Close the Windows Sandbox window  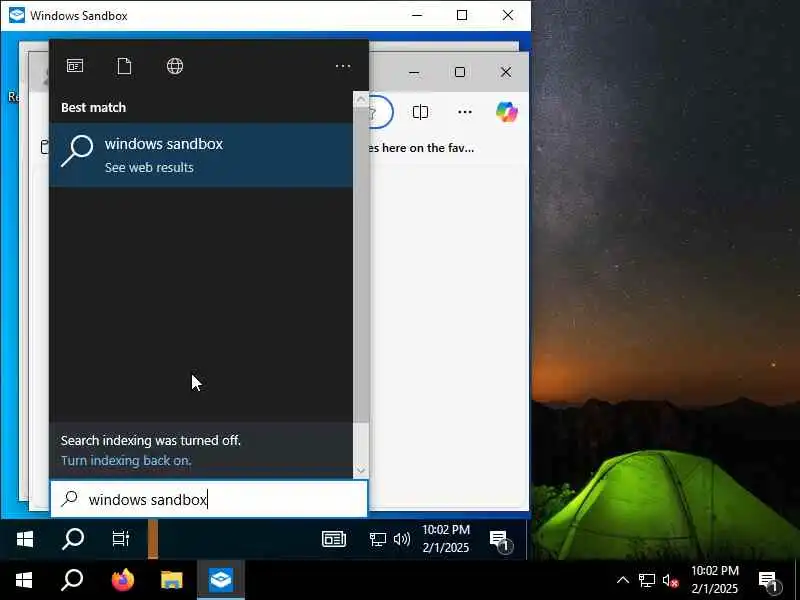(x=508, y=15)
